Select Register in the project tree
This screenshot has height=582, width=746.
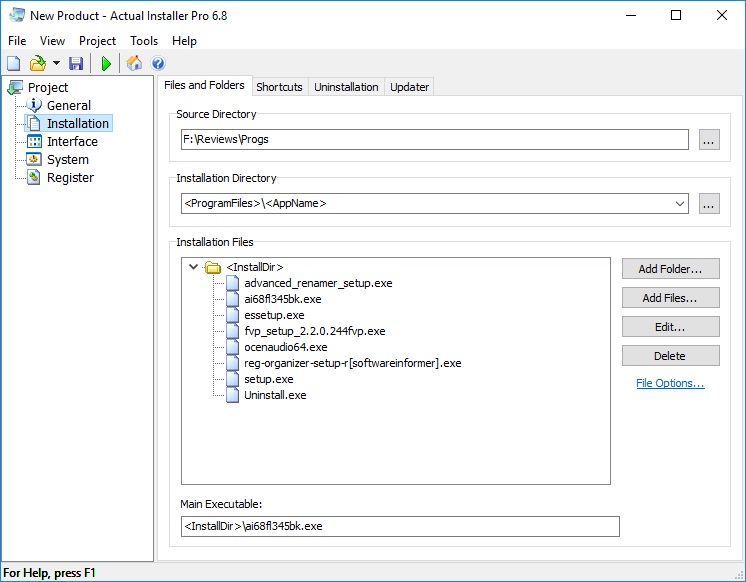pyautogui.click(x=70, y=178)
